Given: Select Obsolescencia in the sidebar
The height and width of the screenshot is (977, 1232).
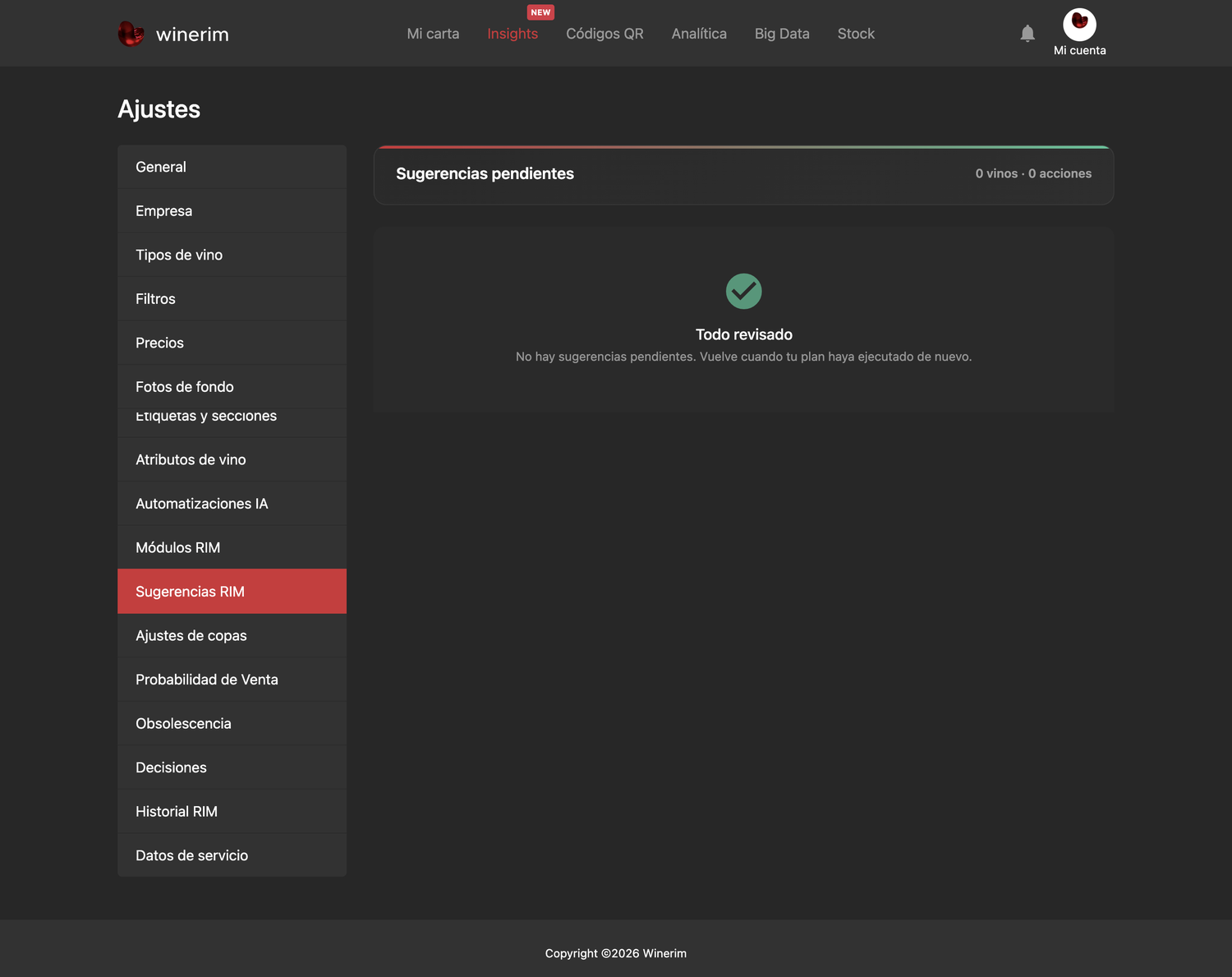Looking at the screenshot, I should point(232,723).
